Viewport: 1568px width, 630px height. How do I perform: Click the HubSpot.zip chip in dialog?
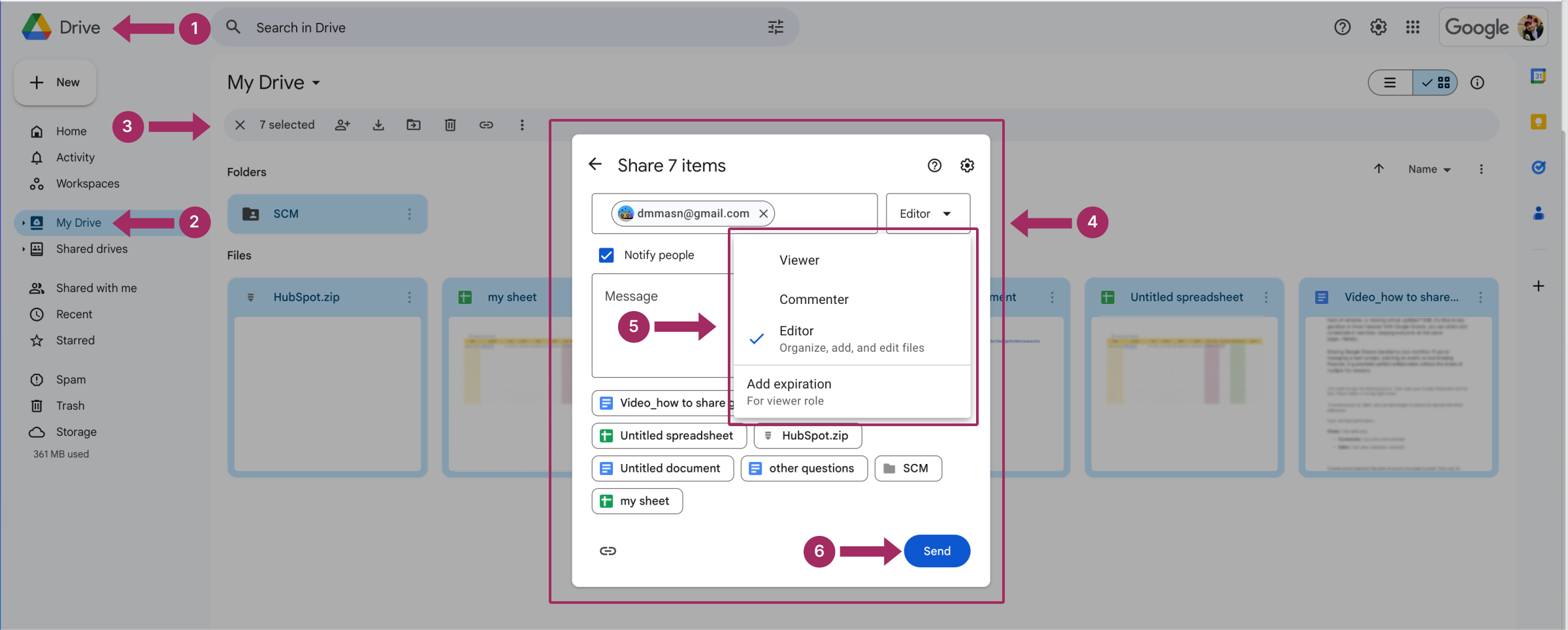(x=808, y=436)
